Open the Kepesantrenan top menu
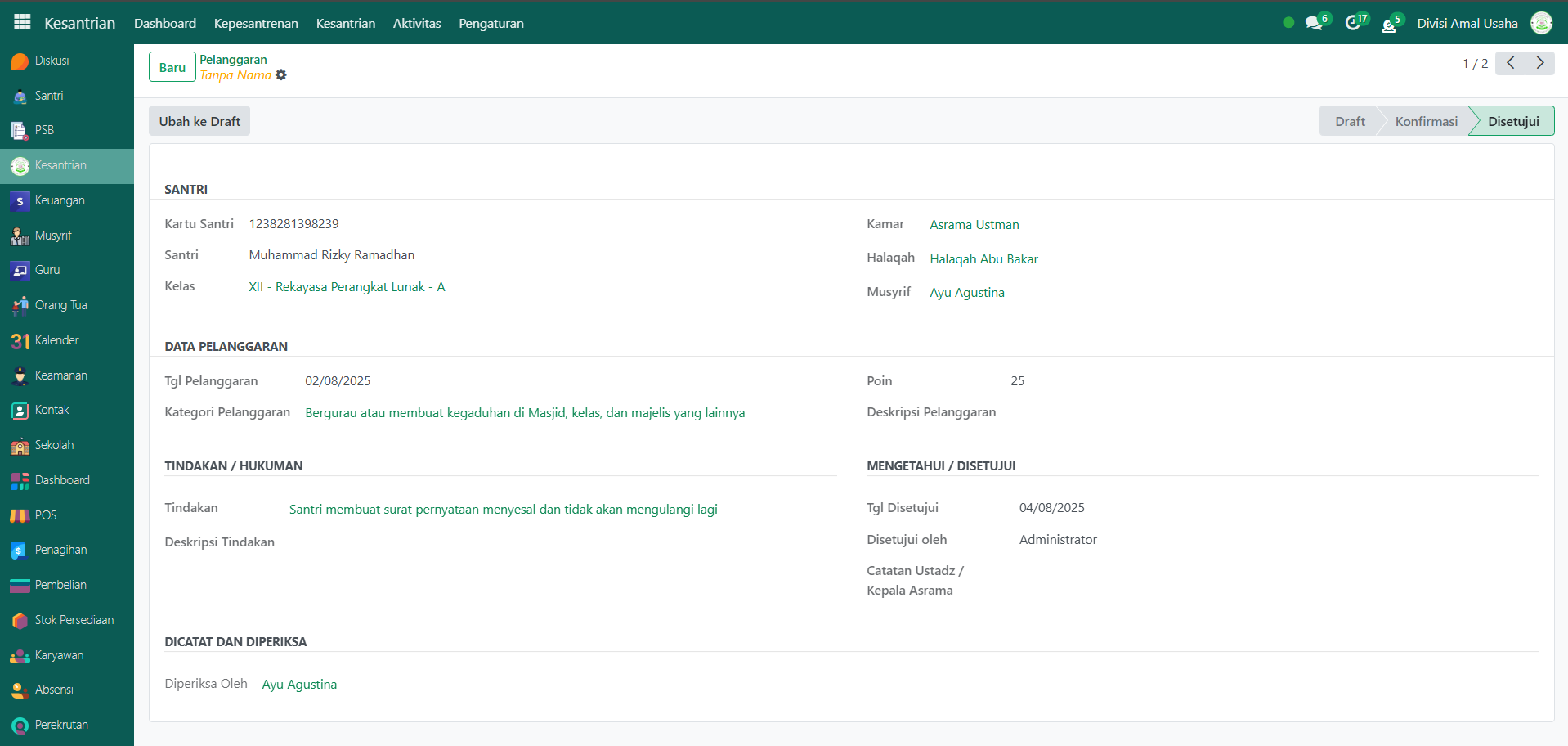This screenshot has height=746, width=1568. (256, 23)
